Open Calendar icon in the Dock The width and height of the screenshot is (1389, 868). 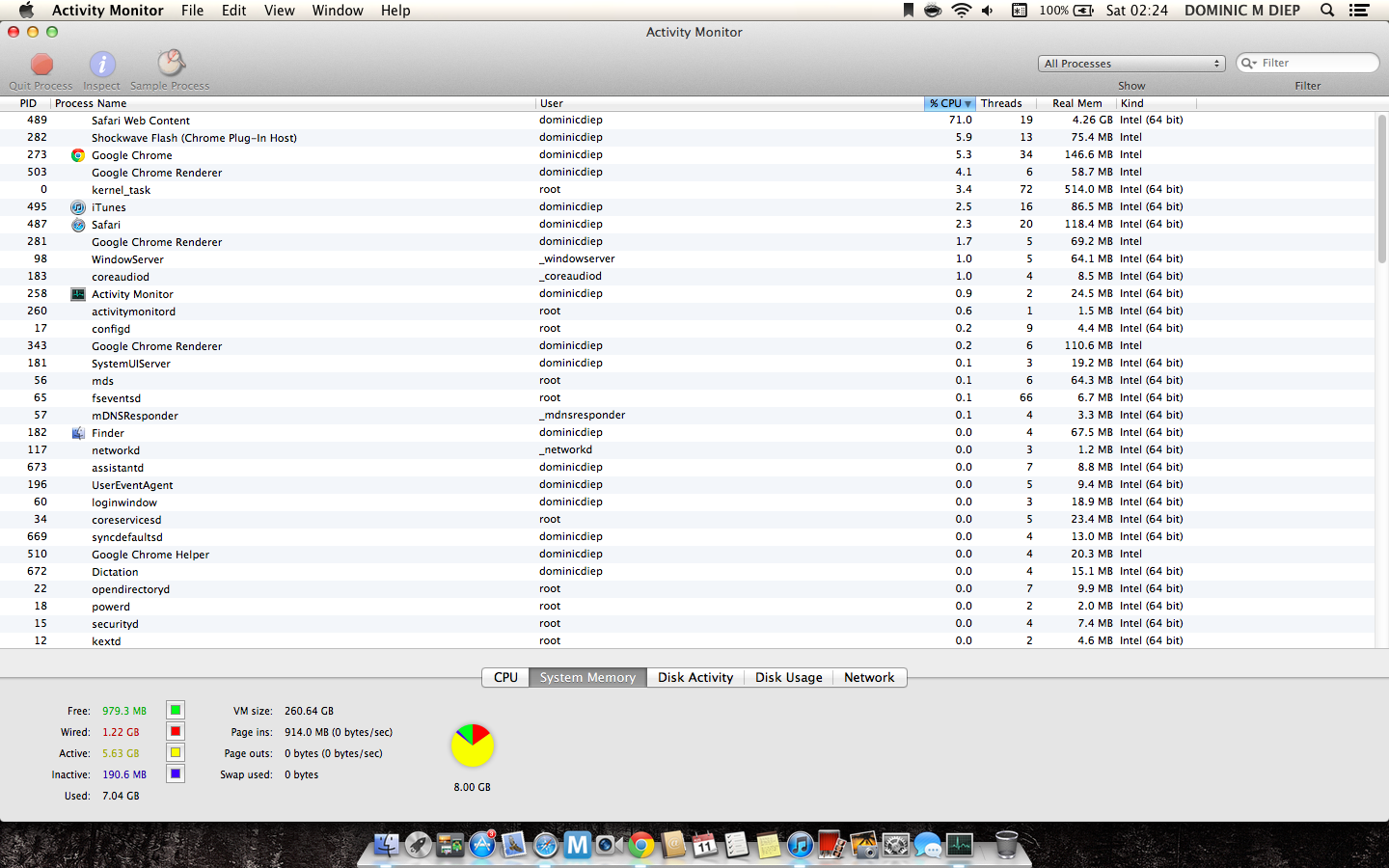[705, 845]
